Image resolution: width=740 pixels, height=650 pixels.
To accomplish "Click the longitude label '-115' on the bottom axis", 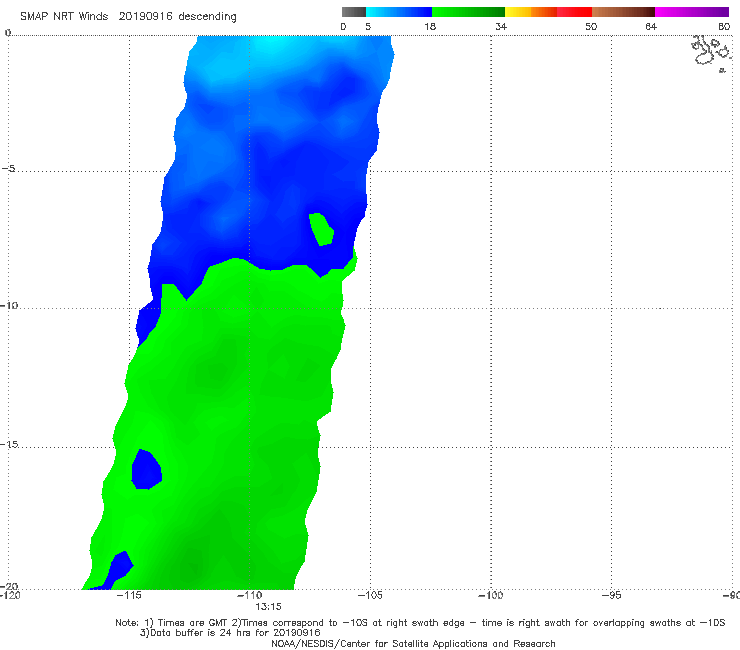I will pos(129,595).
